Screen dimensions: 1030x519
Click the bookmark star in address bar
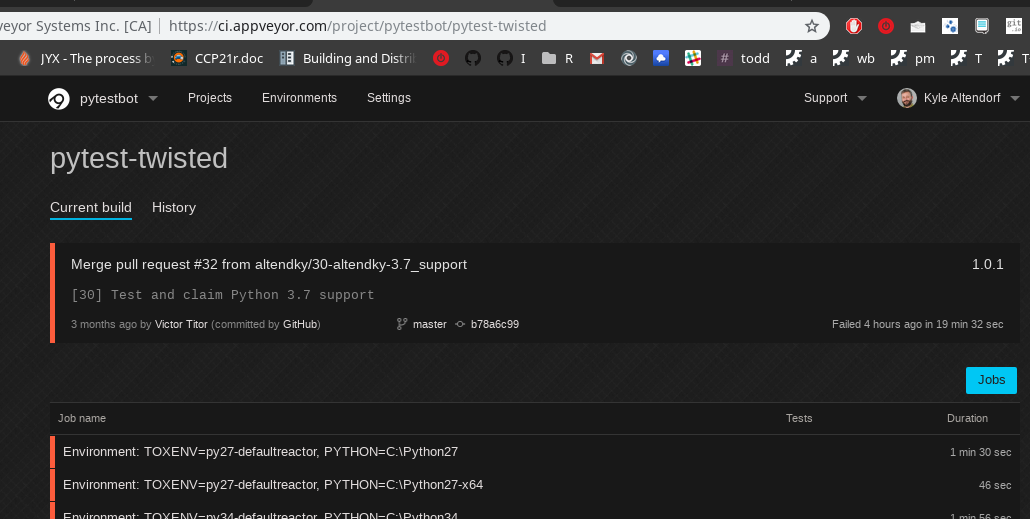(x=812, y=26)
